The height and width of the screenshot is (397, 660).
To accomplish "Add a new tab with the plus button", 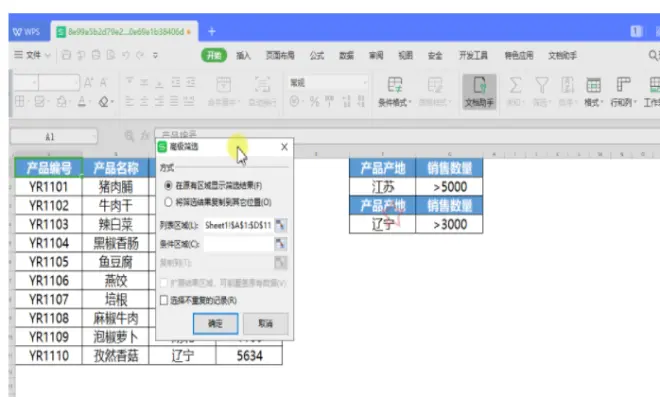I will (212, 31).
